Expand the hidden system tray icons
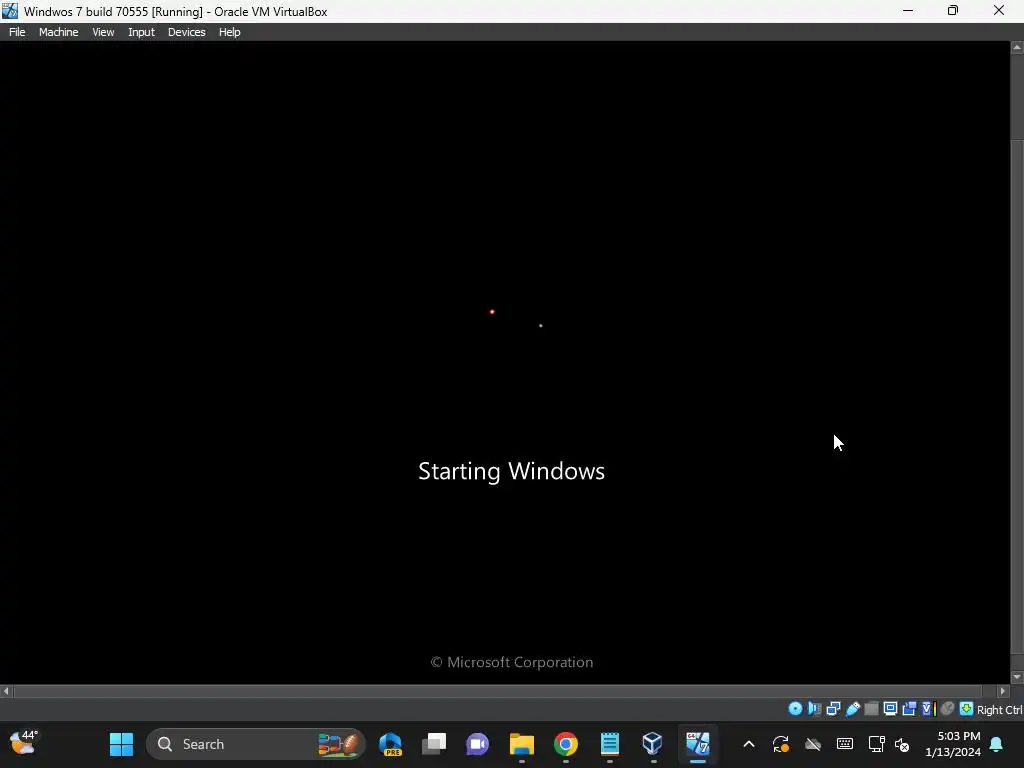Image resolution: width=1024 pixels, height=768 pixels. (749, 744)
